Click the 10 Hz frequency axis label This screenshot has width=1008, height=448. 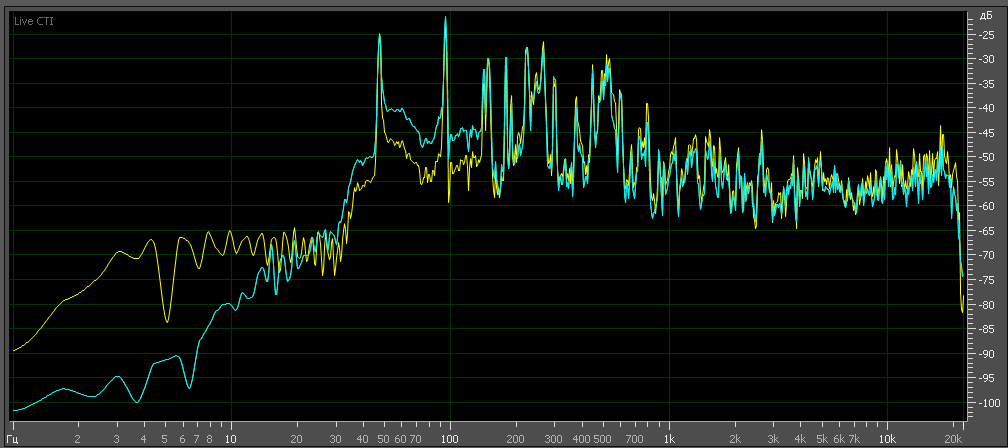230,439
